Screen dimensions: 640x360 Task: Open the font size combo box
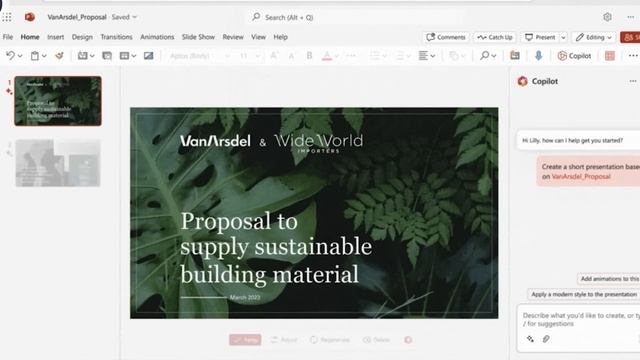click(x=249, y=56)
